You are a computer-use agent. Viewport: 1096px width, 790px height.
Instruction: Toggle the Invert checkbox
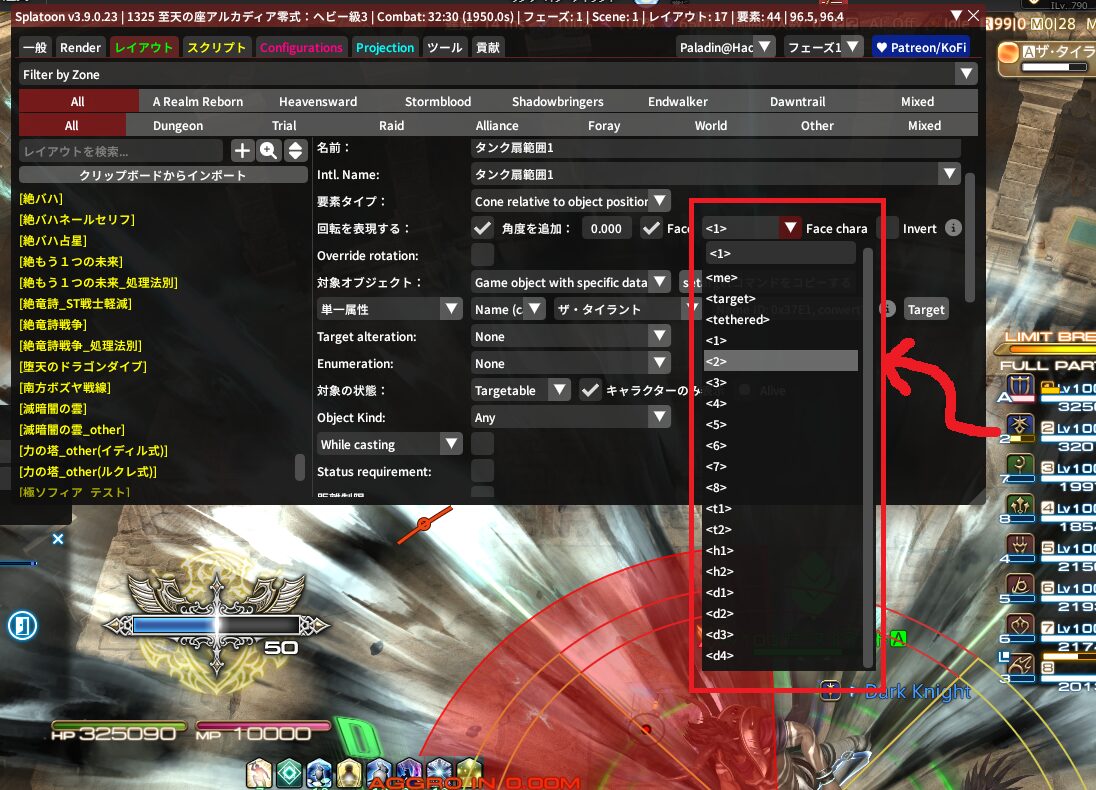pyautogui.click(x=887, y=228)
